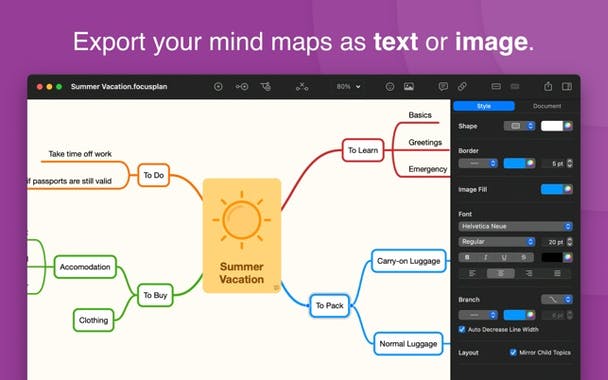Click the white Shape fill color swatch
The width and height of the screenshot is (608, 380).
[552, 126]
